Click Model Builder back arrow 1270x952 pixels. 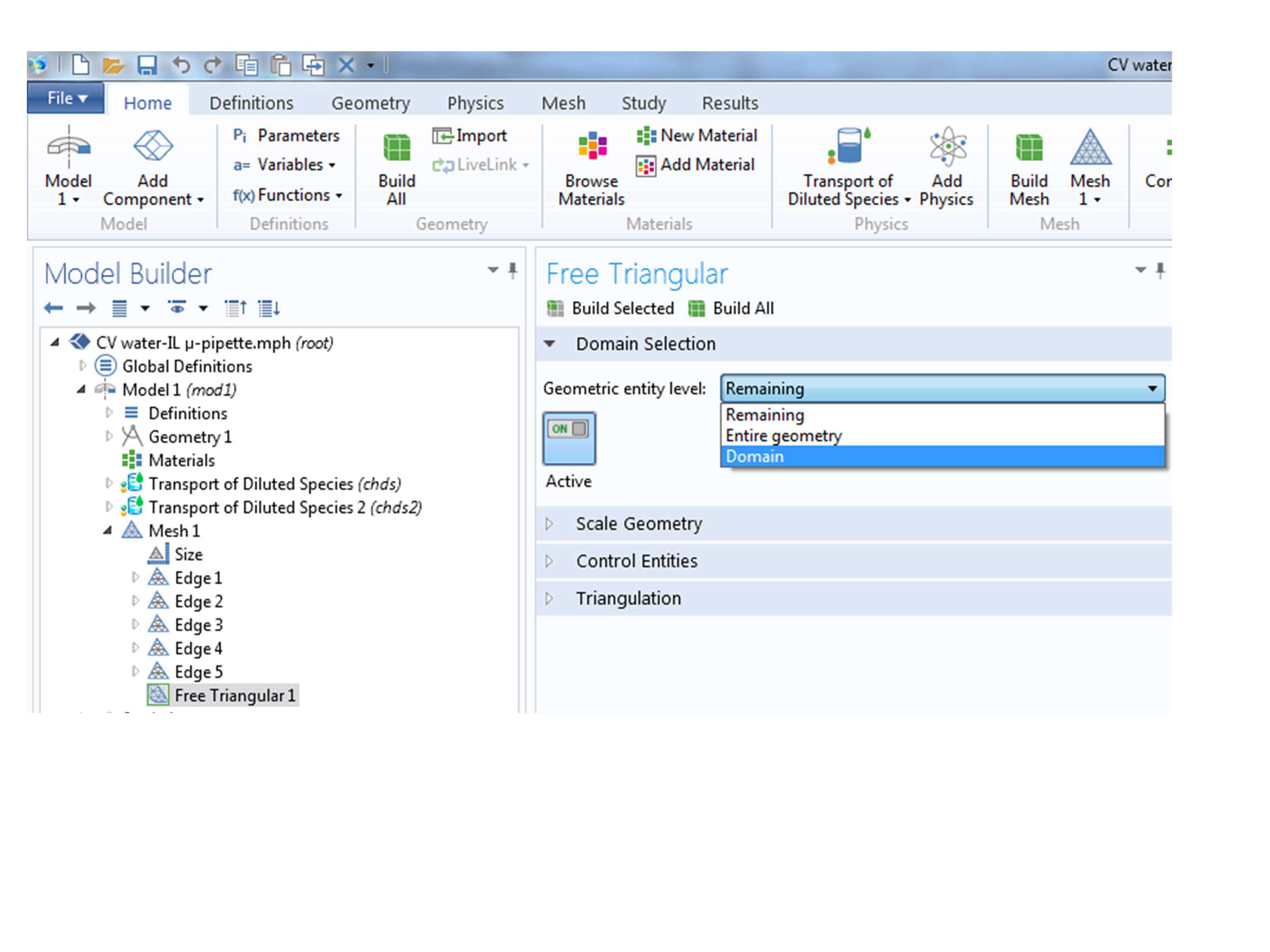pos(53,309)
